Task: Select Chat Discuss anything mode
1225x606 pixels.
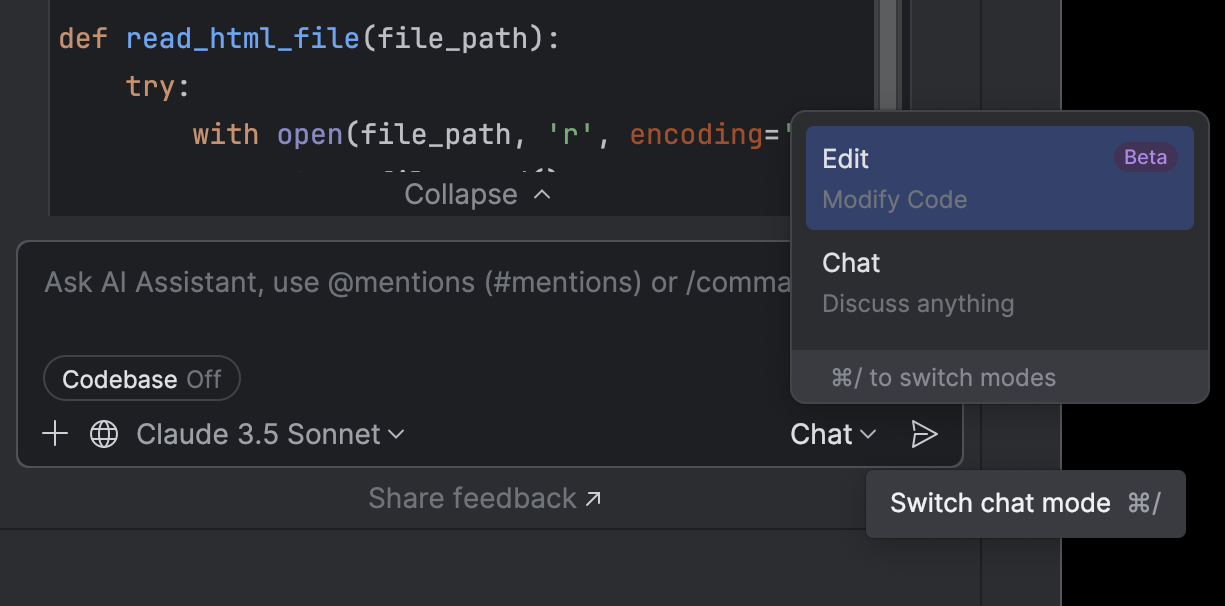Action: point(999,282)
